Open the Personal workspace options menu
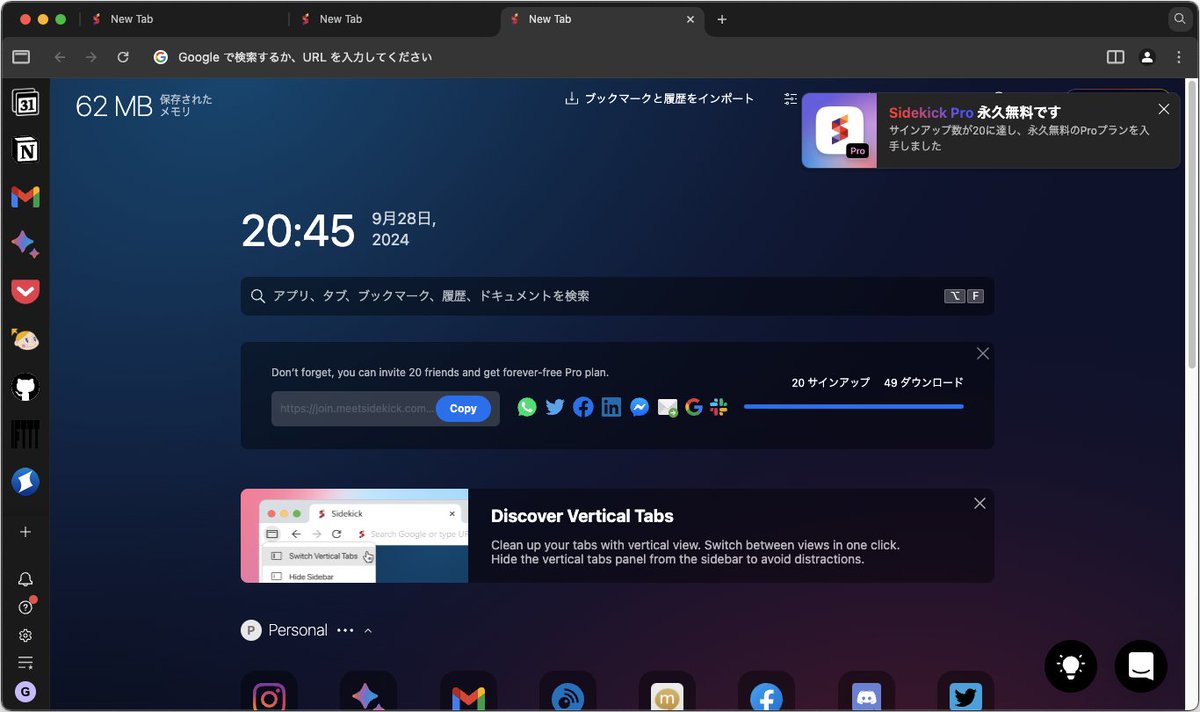 click(345, 630)
